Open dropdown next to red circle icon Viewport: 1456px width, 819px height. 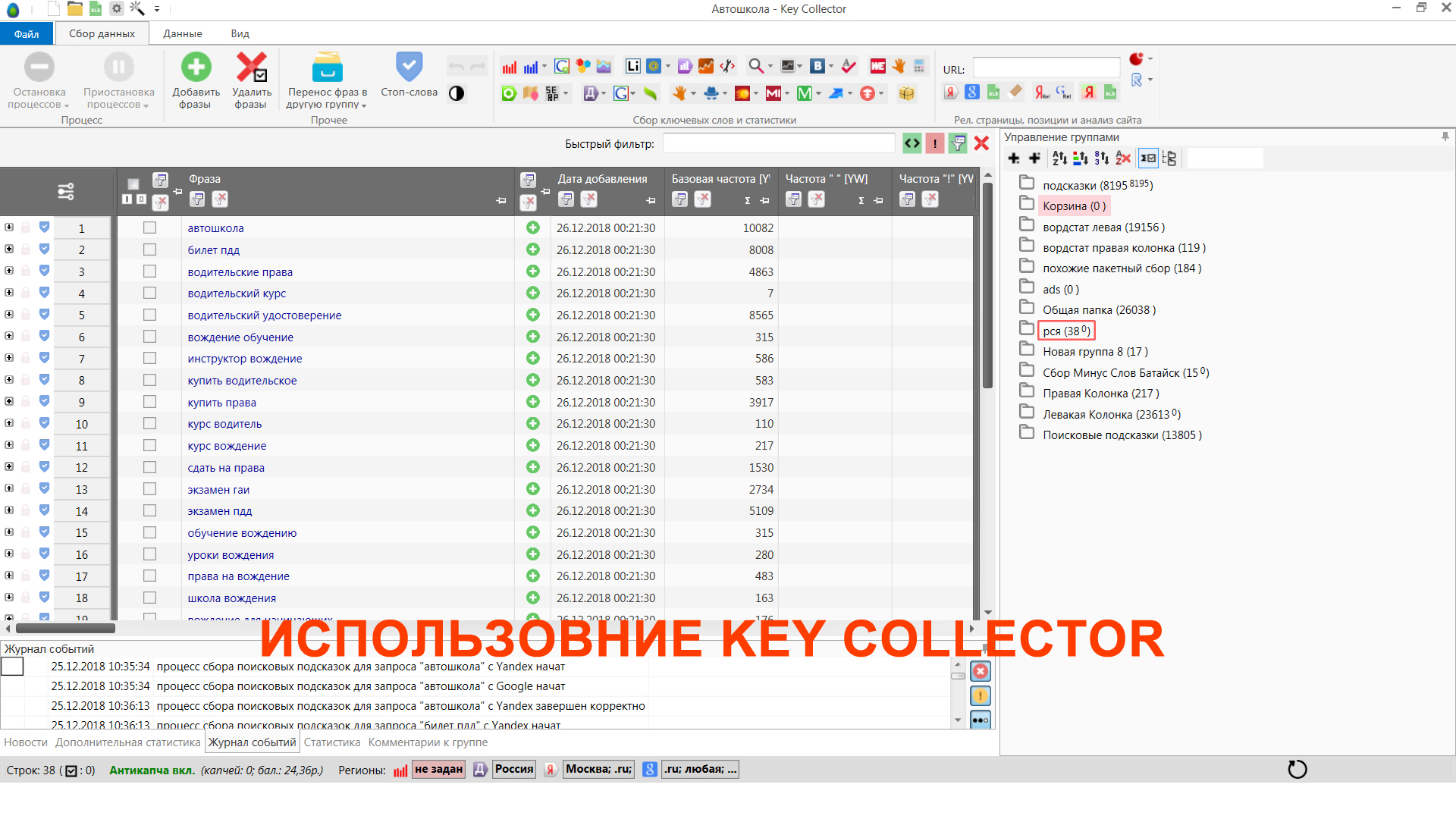pos(1150,58)
